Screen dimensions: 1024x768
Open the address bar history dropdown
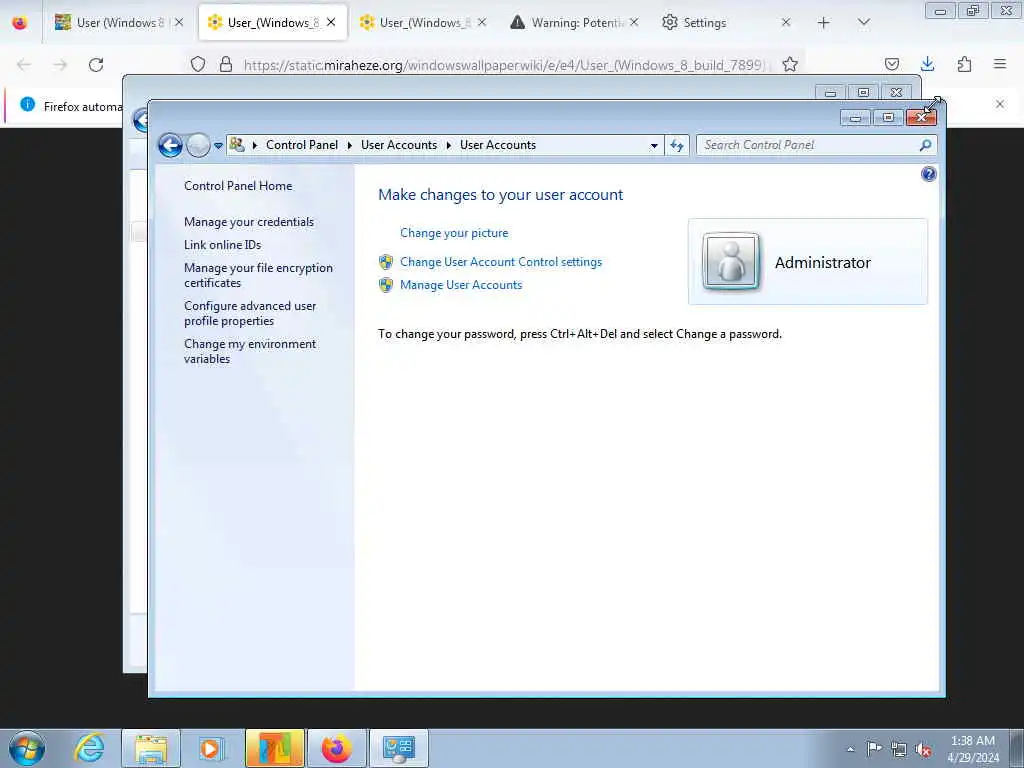click(654, 146)
